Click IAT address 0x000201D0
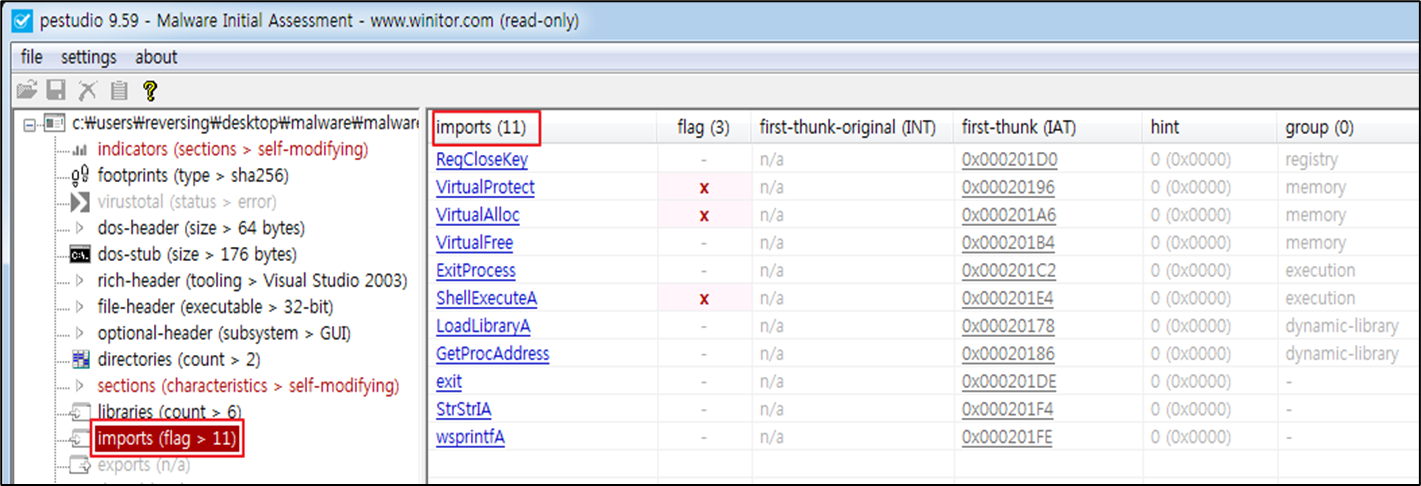Image resolution: width=1421 pixels, height=486 pixels. [x=1009, y=159]
